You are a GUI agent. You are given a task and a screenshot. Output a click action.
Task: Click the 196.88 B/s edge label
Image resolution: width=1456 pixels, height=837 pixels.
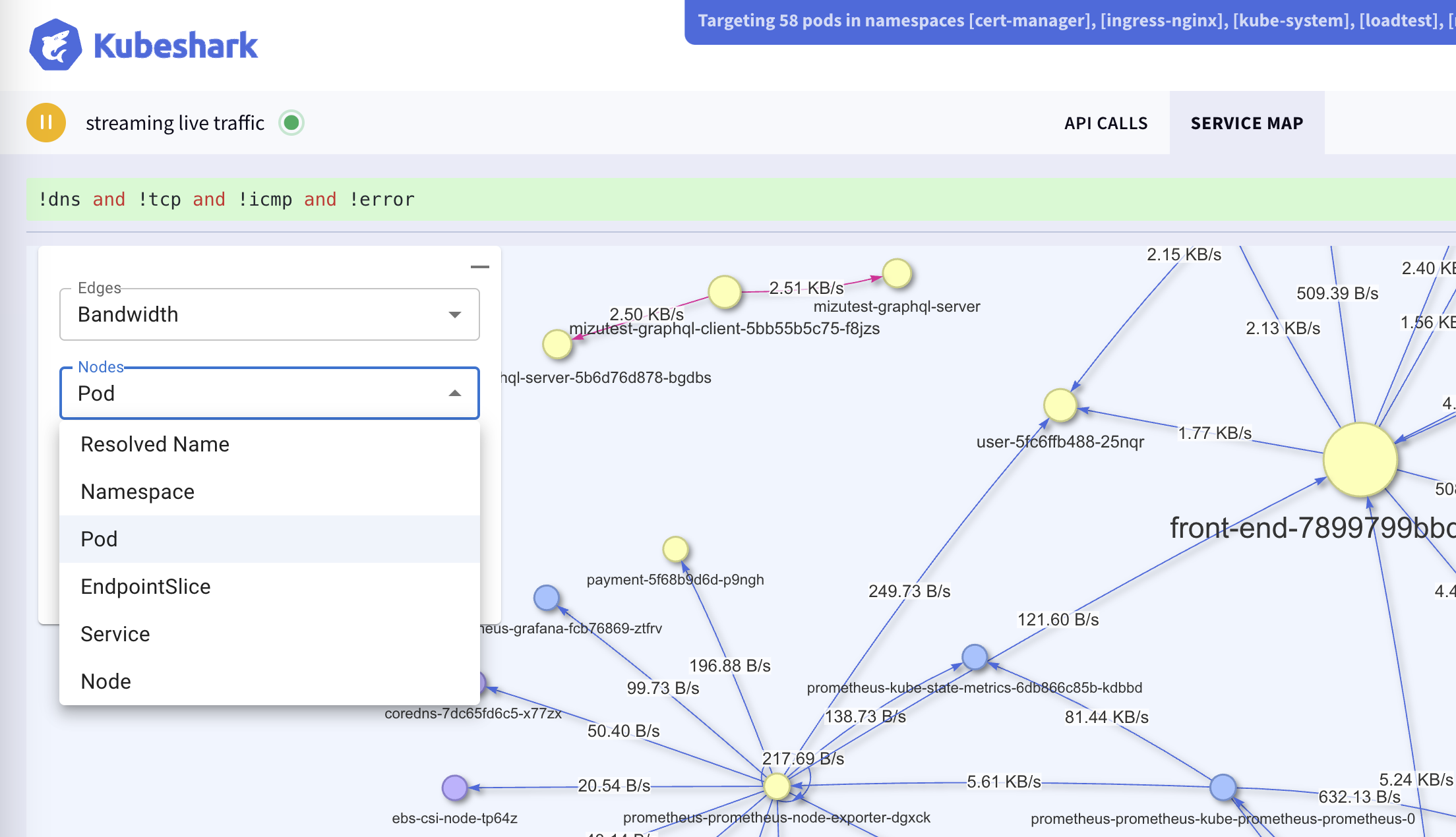click(x=730, y=666)
